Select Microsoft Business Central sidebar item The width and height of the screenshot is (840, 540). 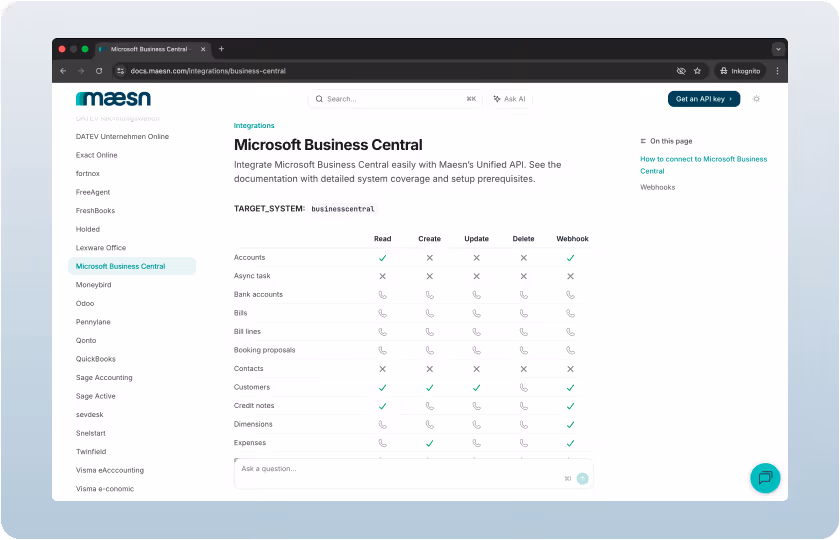coord(132,266)
